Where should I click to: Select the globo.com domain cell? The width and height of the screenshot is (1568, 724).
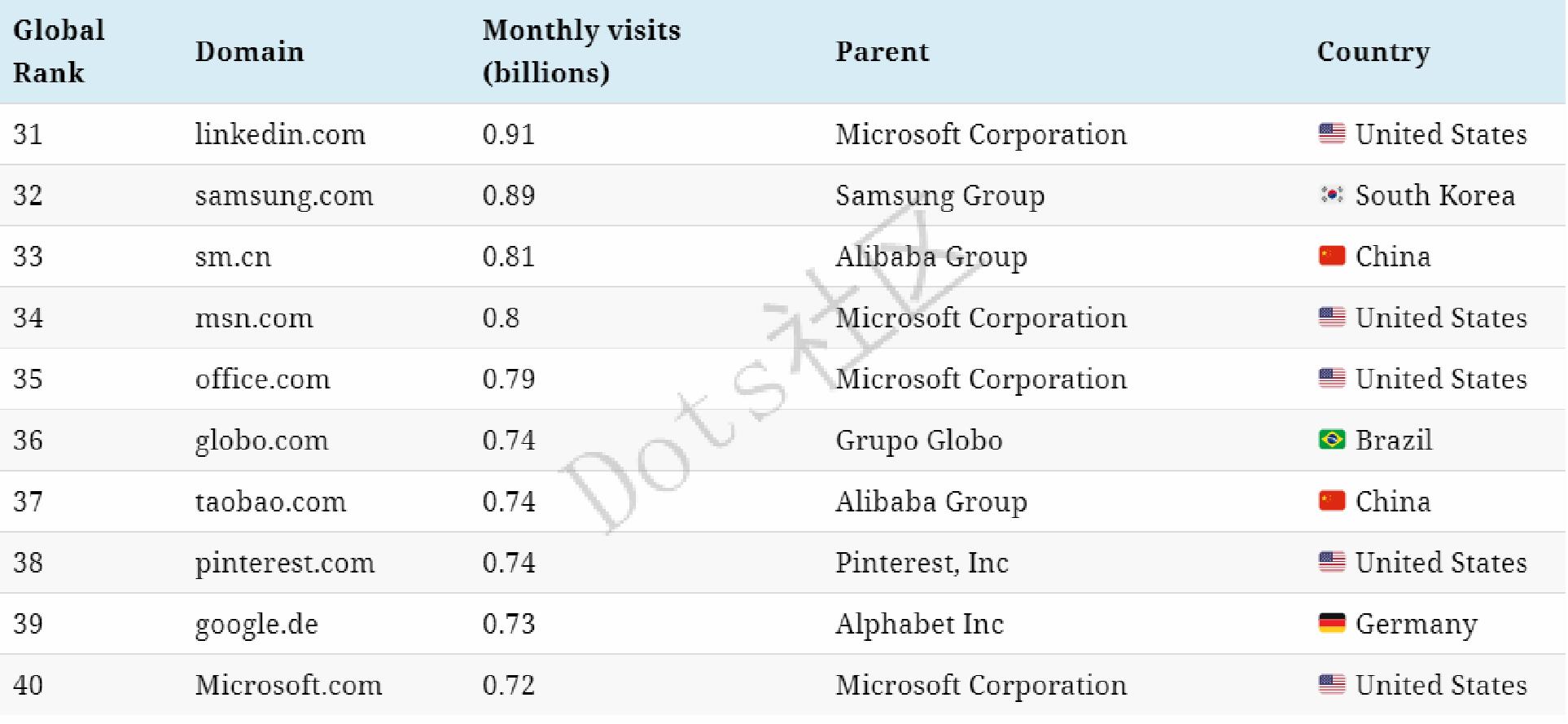click(261, 441)
